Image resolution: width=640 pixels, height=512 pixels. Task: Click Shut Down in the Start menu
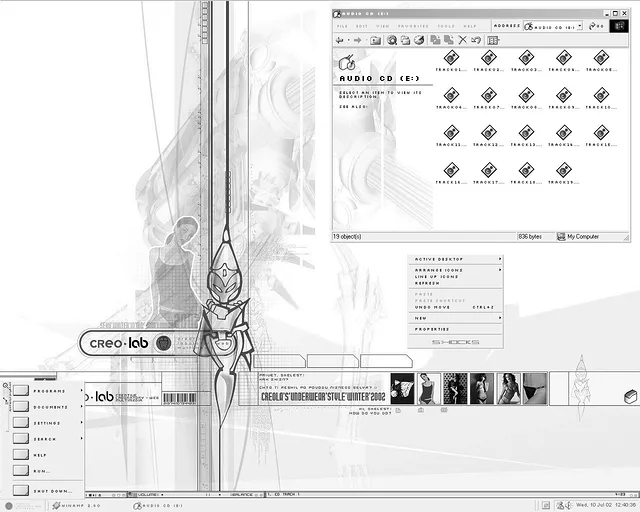52,491
